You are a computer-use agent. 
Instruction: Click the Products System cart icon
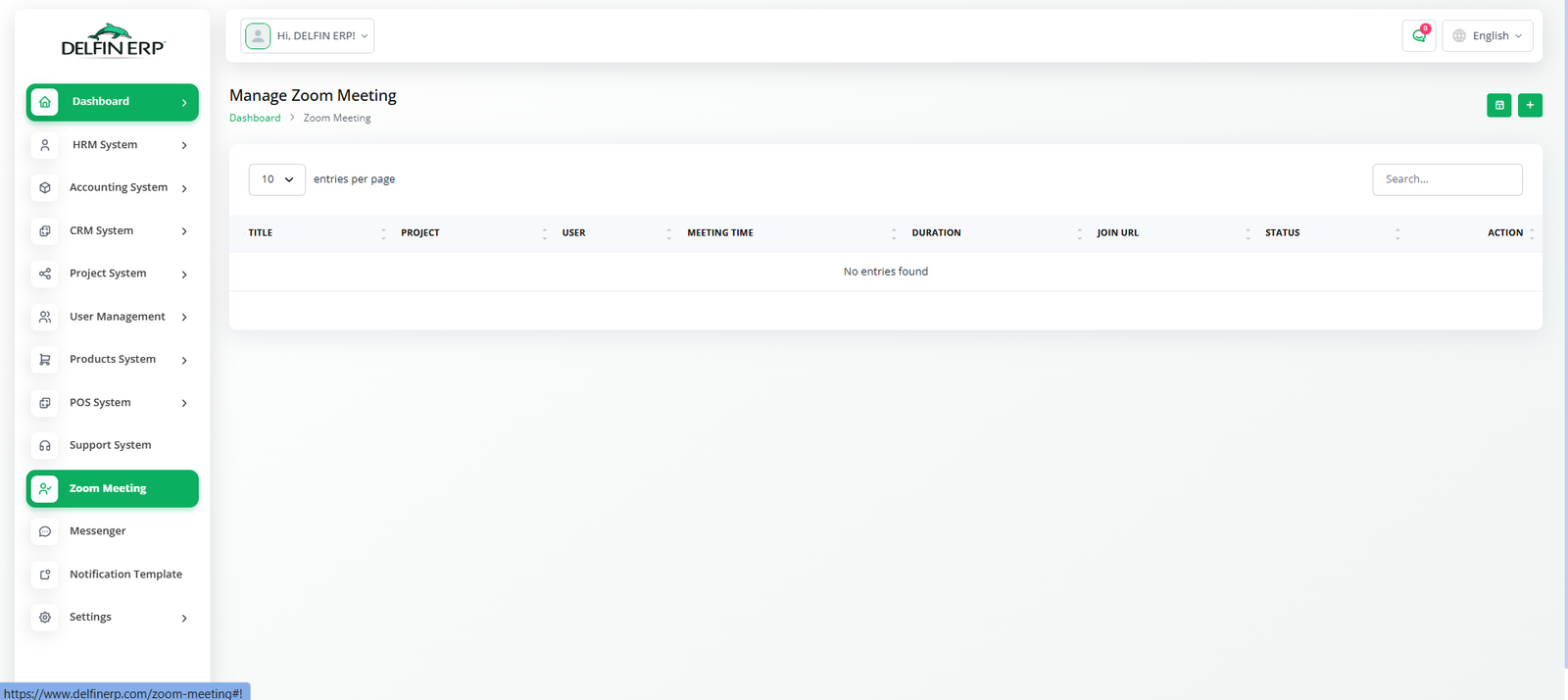click(45, 360)
